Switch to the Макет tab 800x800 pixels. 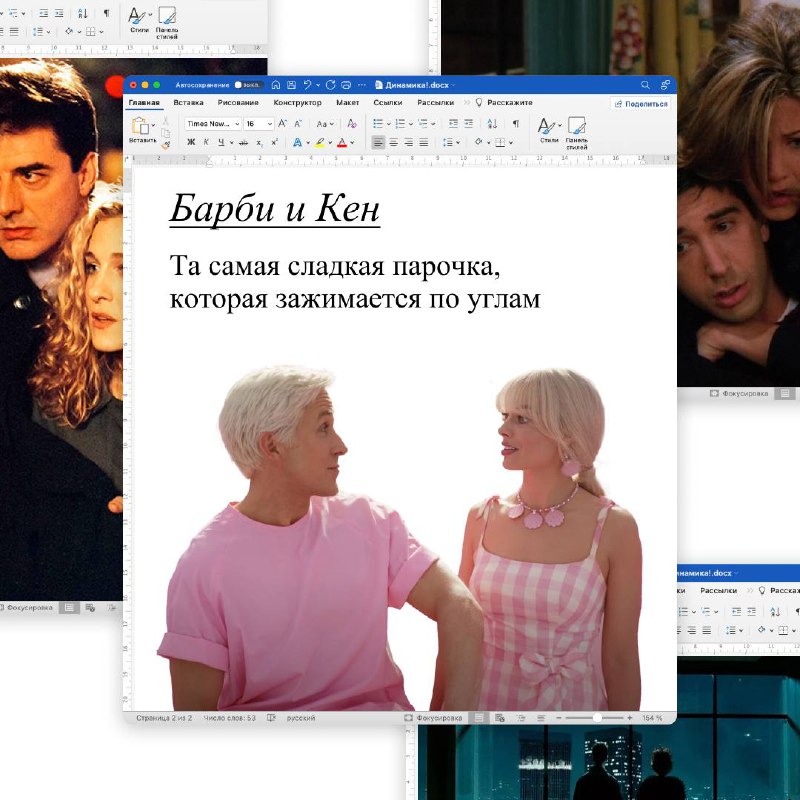coord(347,103)
